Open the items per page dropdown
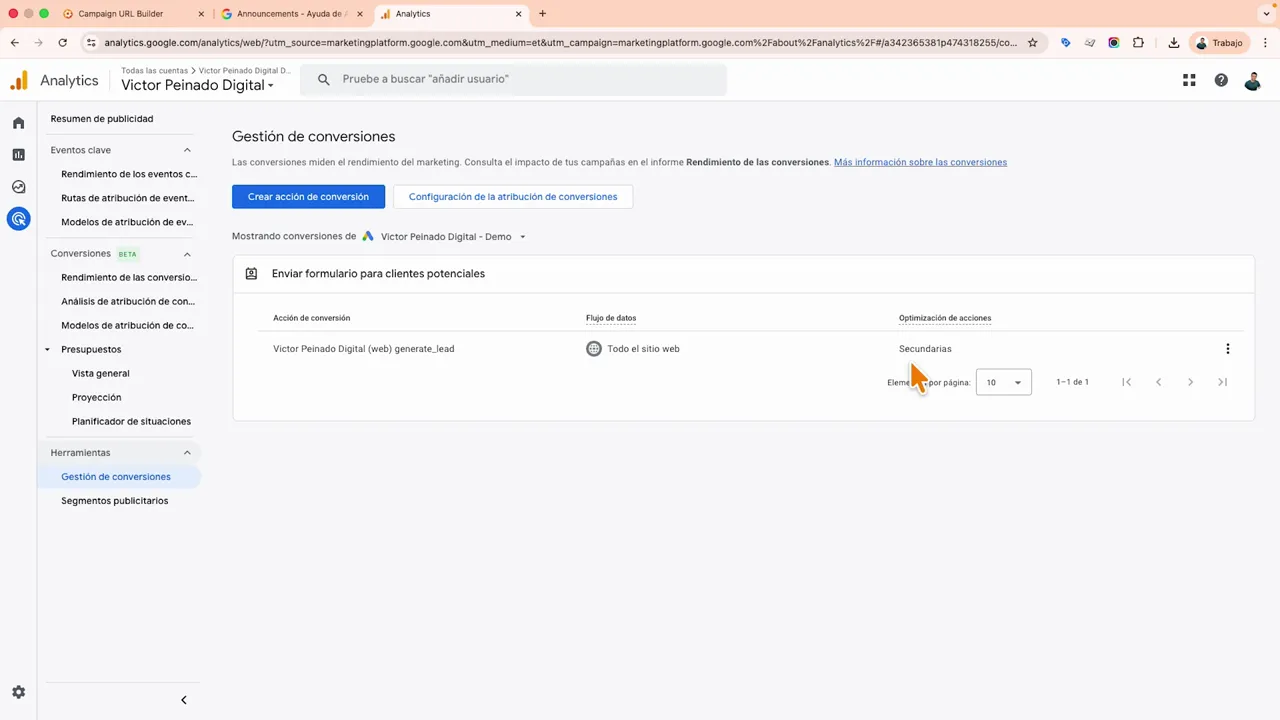This screenshot has height=720, width=1280. coord(1003,382)
